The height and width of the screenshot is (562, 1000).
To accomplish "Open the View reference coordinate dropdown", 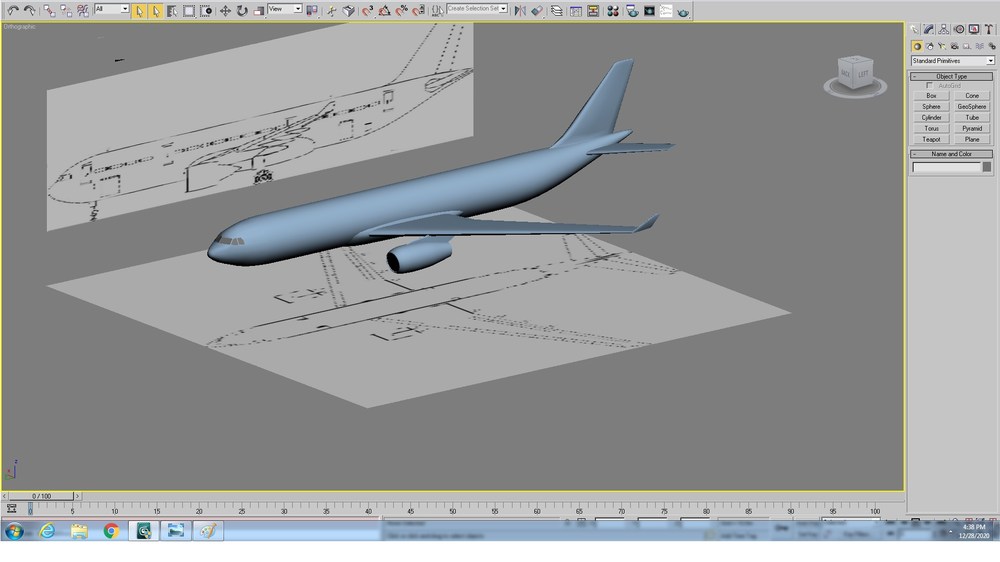I will click(x=284, y=9).
